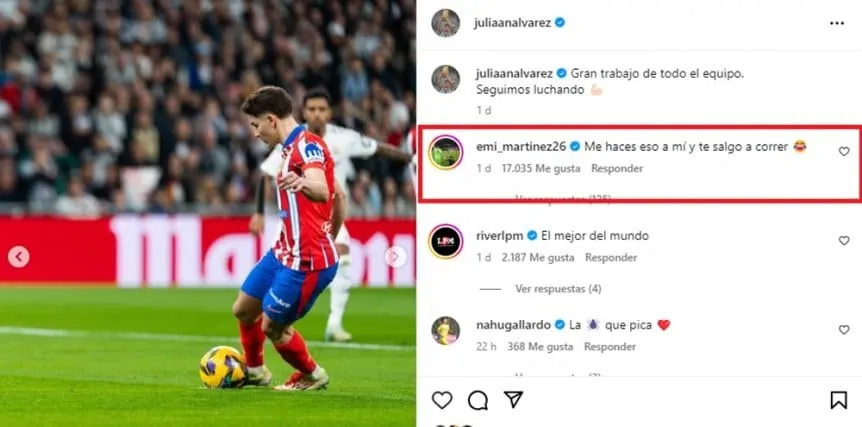862x427 pixels.
Task: Open juliaanalvarez avatar in post header
Action: [445, 23]
